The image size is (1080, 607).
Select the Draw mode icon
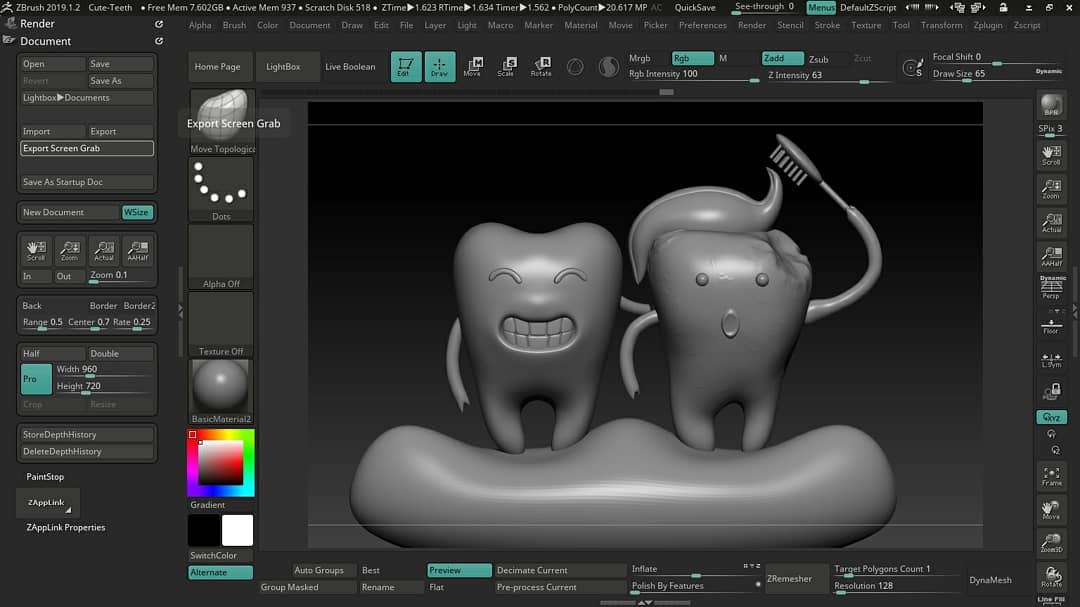439,67
